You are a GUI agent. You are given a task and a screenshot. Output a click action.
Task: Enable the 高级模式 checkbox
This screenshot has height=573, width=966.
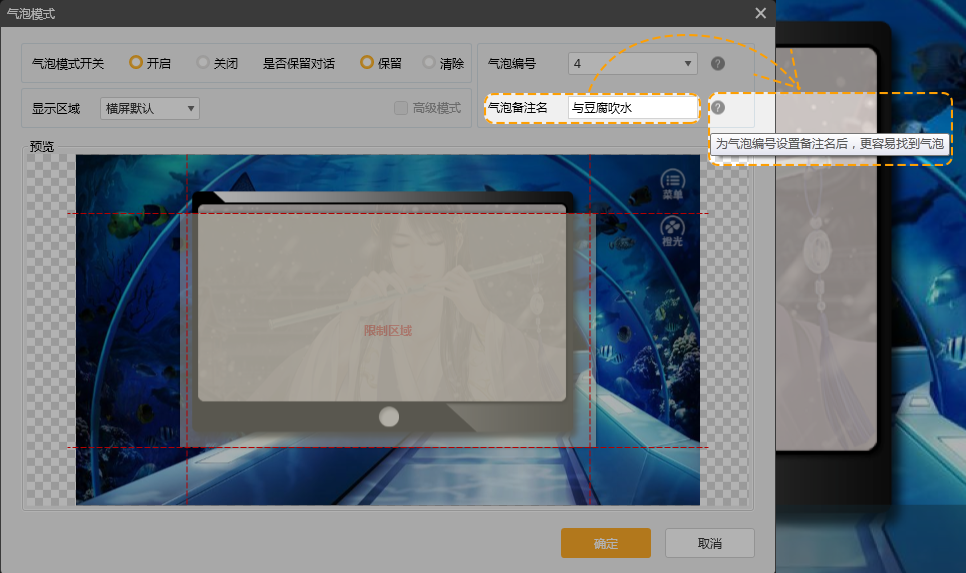click(401, 108)
